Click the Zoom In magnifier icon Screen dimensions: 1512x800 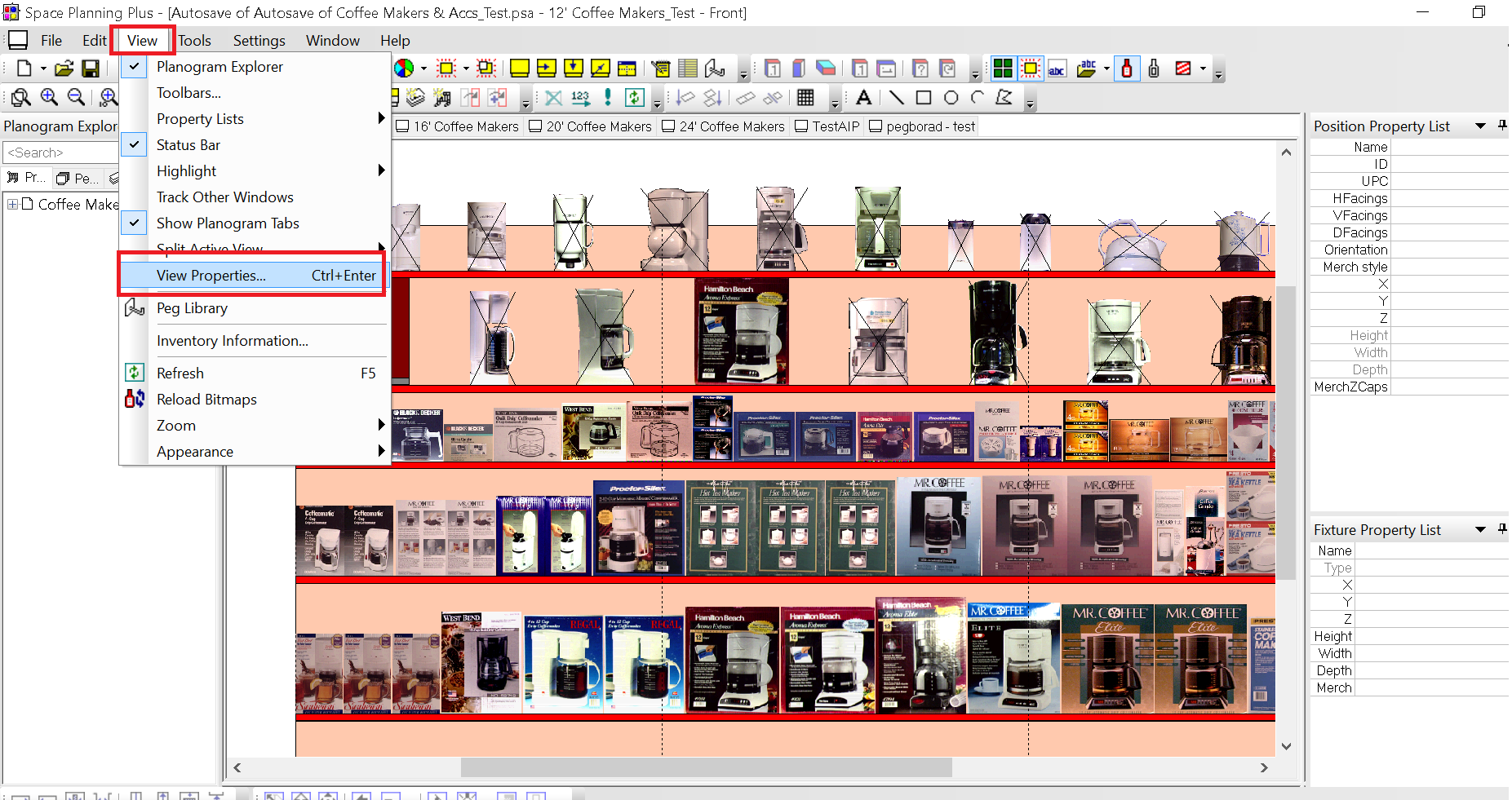[x=49, y=98]
